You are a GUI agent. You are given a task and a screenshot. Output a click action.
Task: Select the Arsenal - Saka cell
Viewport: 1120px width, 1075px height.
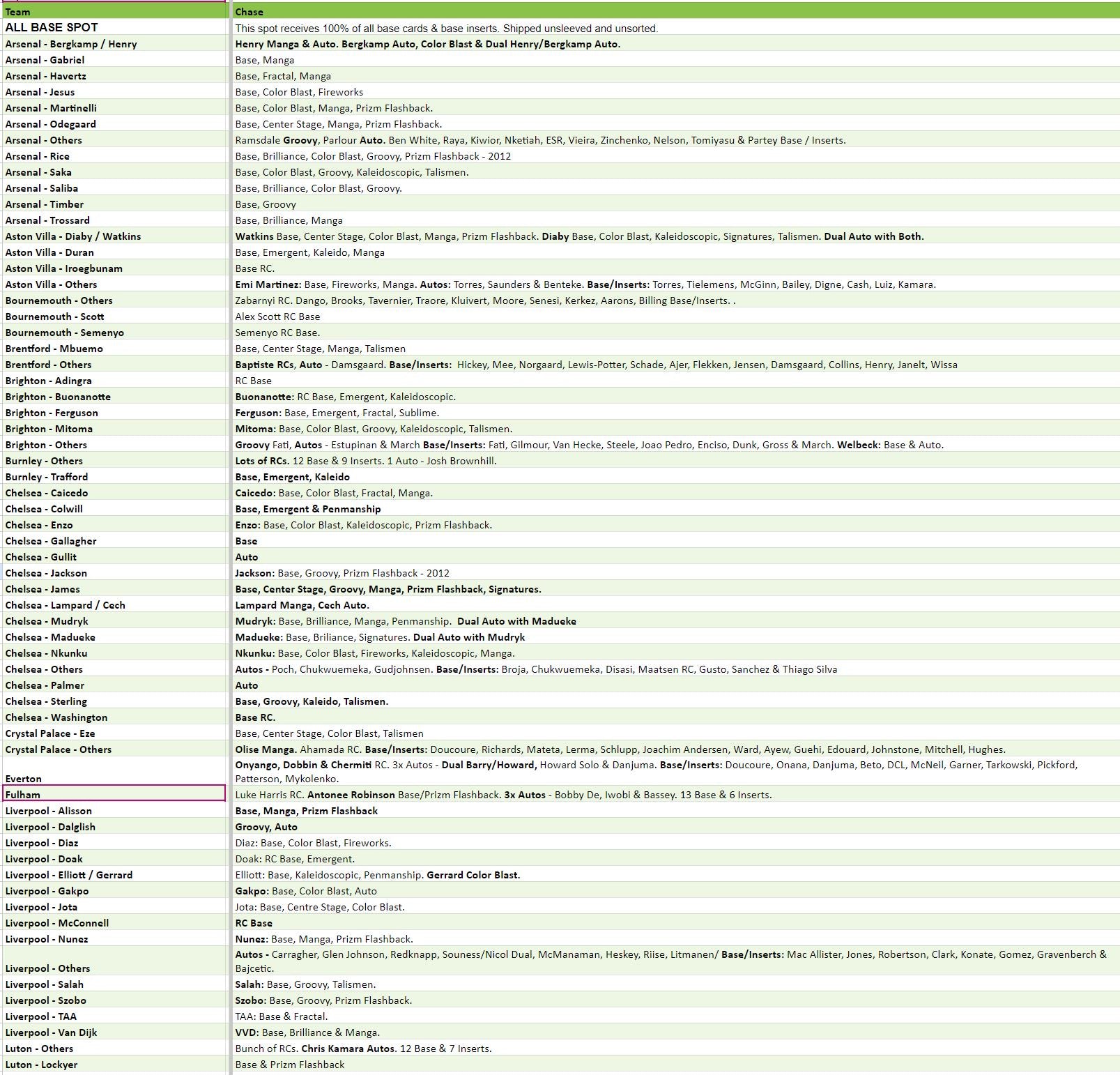(x=114, y=172)
